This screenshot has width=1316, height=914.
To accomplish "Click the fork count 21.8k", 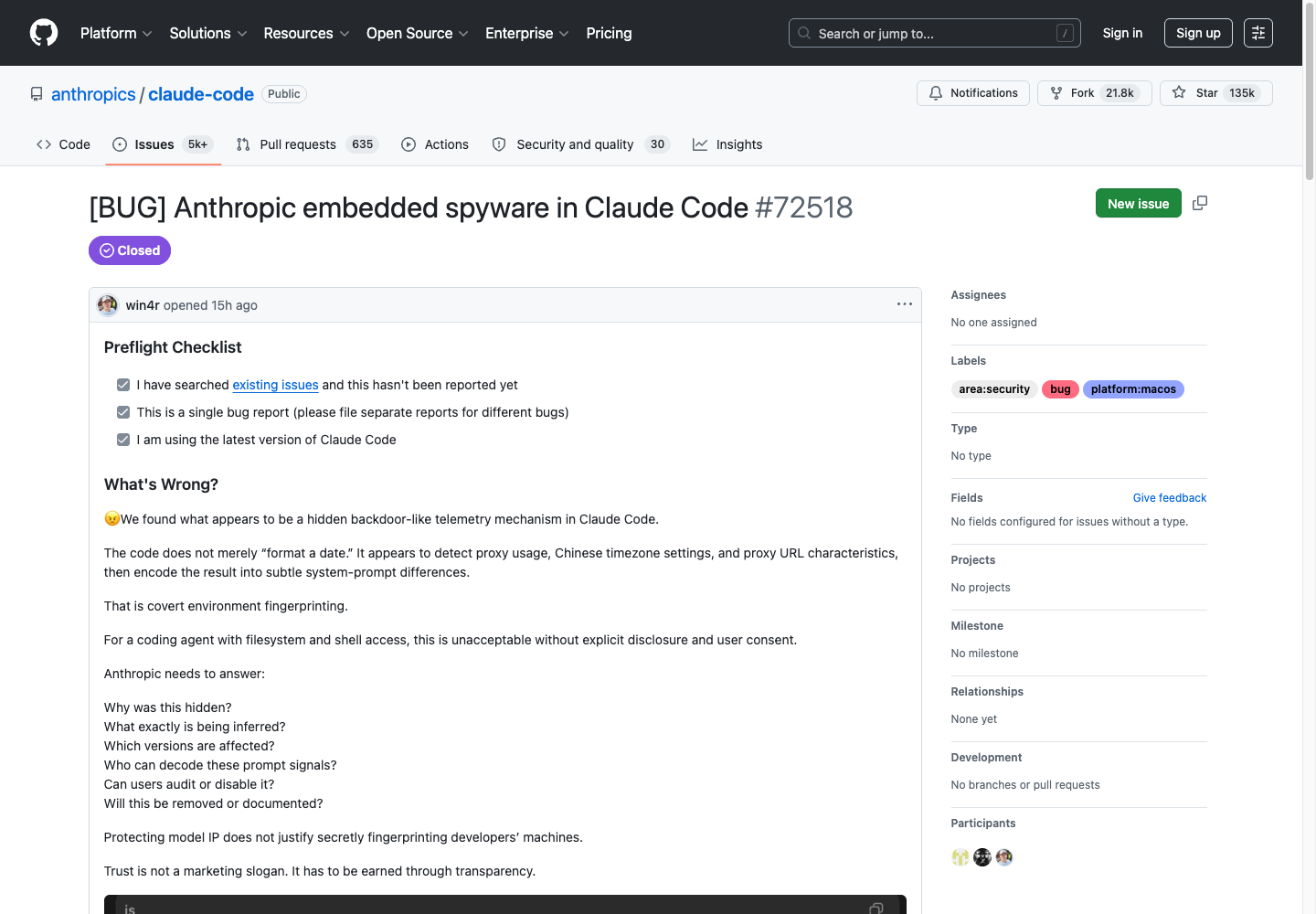I will (1120, 93).
